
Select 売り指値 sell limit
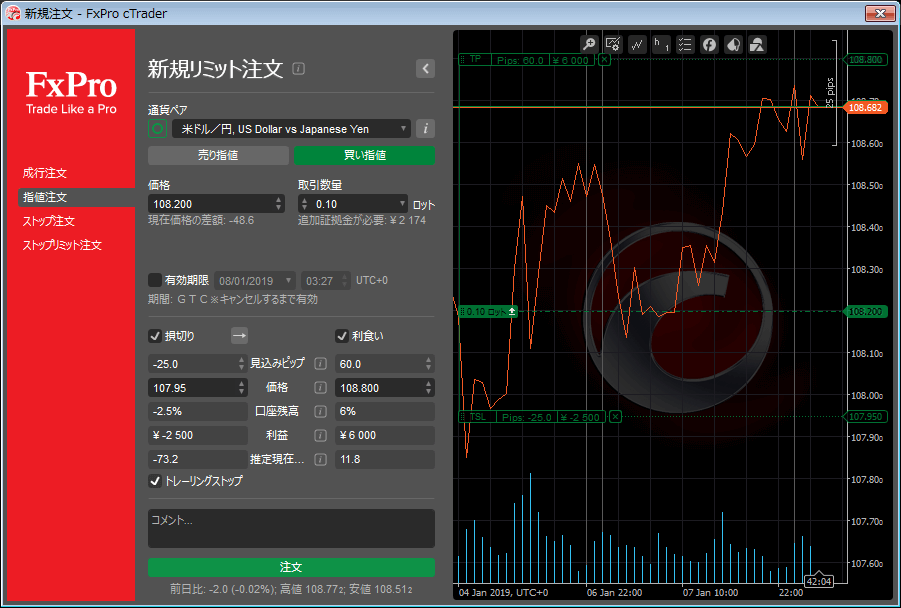pyautogui.click(x=218, y=155)
